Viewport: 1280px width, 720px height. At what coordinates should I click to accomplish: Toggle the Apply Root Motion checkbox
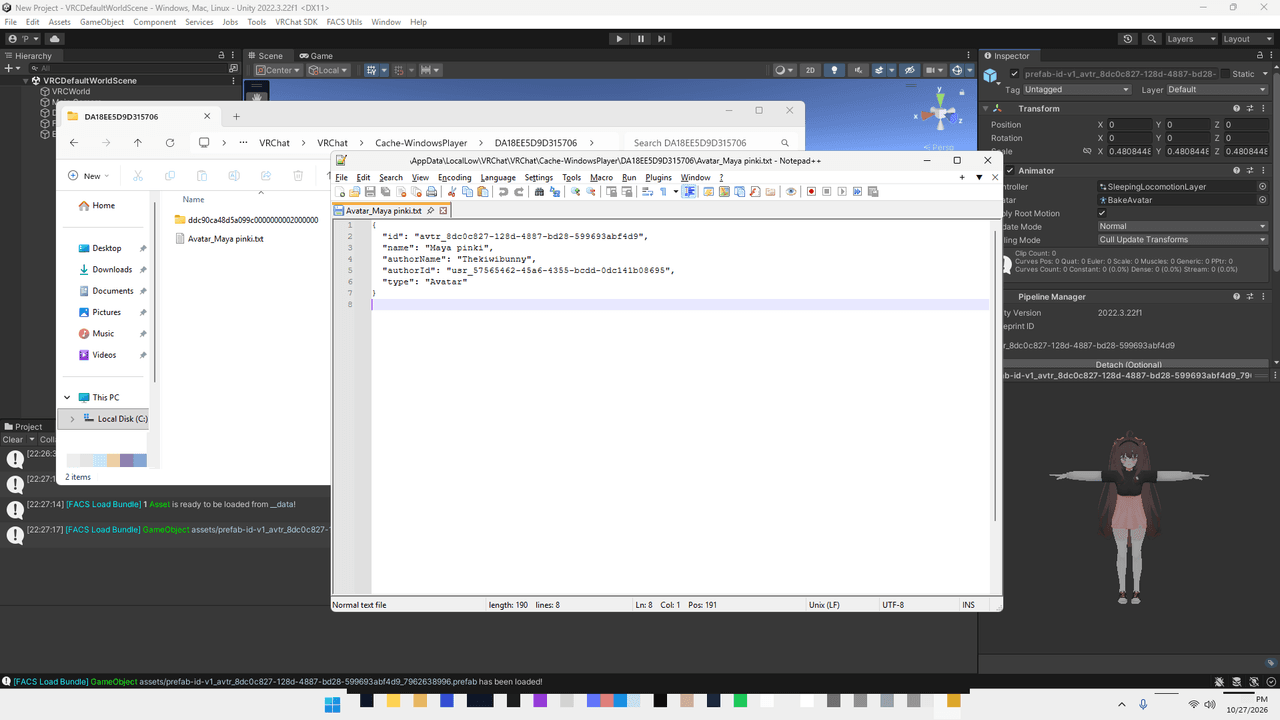click(x=1102, y=213)
